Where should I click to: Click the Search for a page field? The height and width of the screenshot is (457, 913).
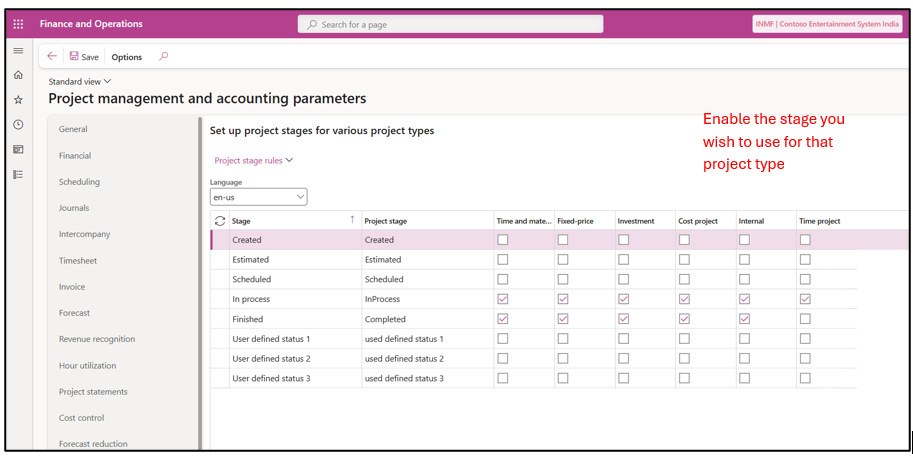tap(450, 24)
